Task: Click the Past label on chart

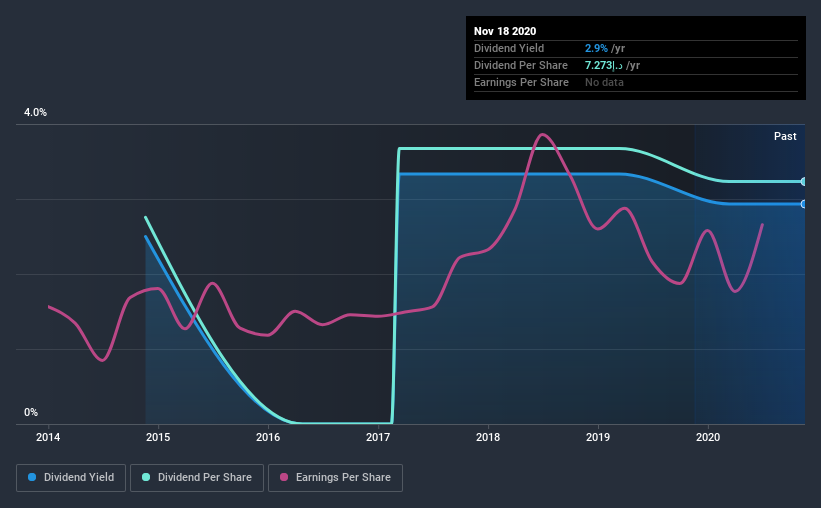Action: pyautogui.click(x=785, y=136)
